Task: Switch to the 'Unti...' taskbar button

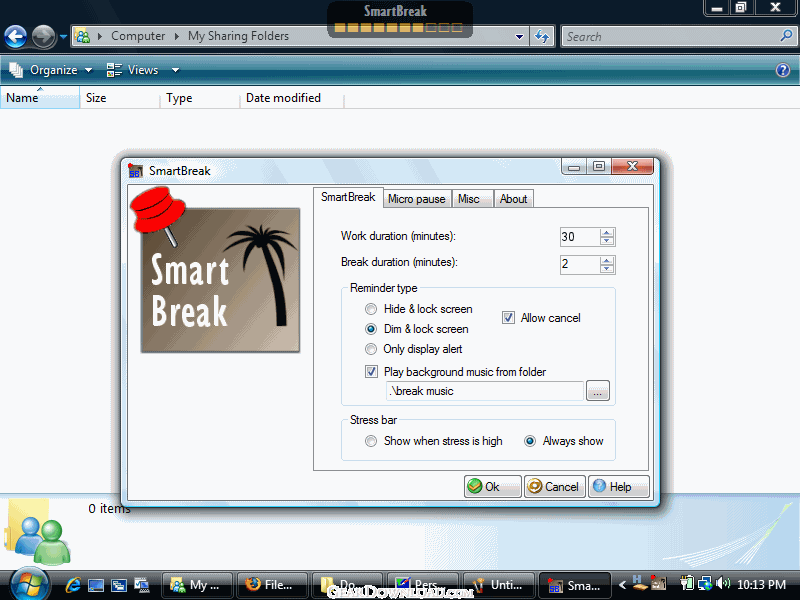Action: (498, 585)
